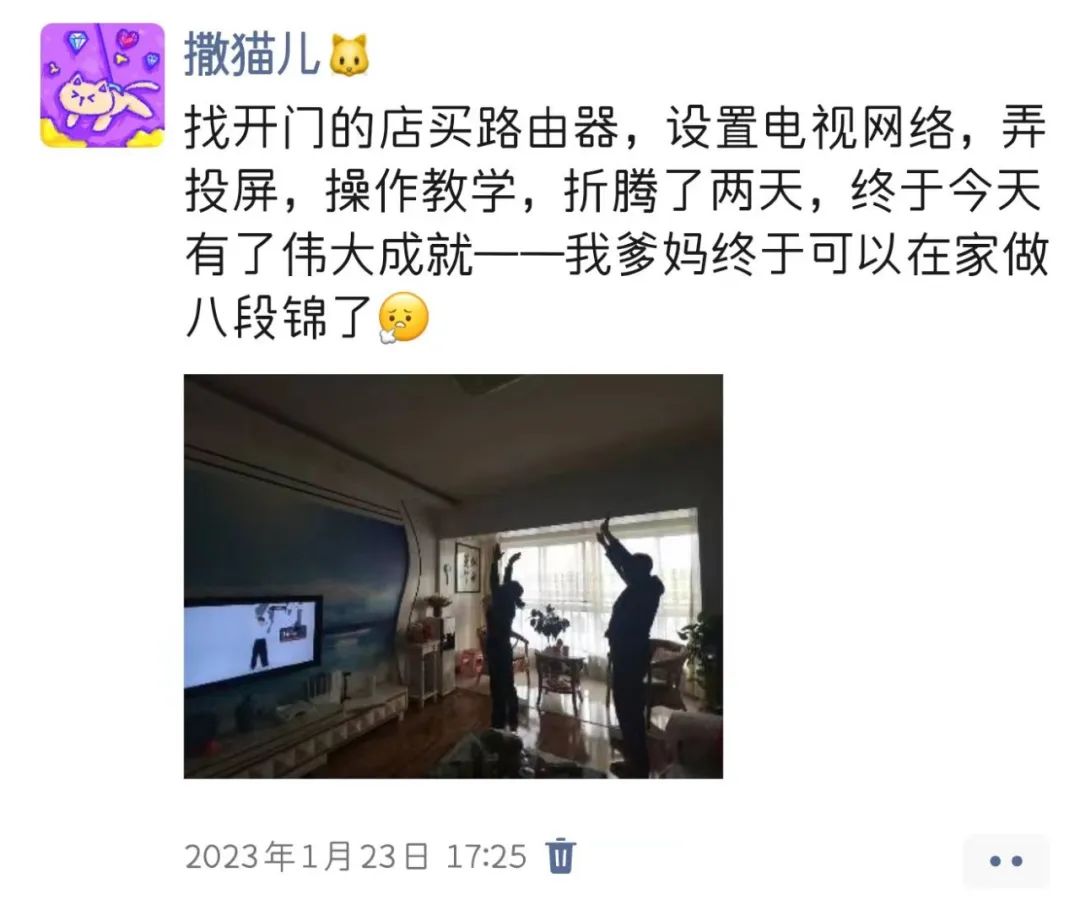
Task: Click the text line 有了伟大成就
Action: (615, 254)
